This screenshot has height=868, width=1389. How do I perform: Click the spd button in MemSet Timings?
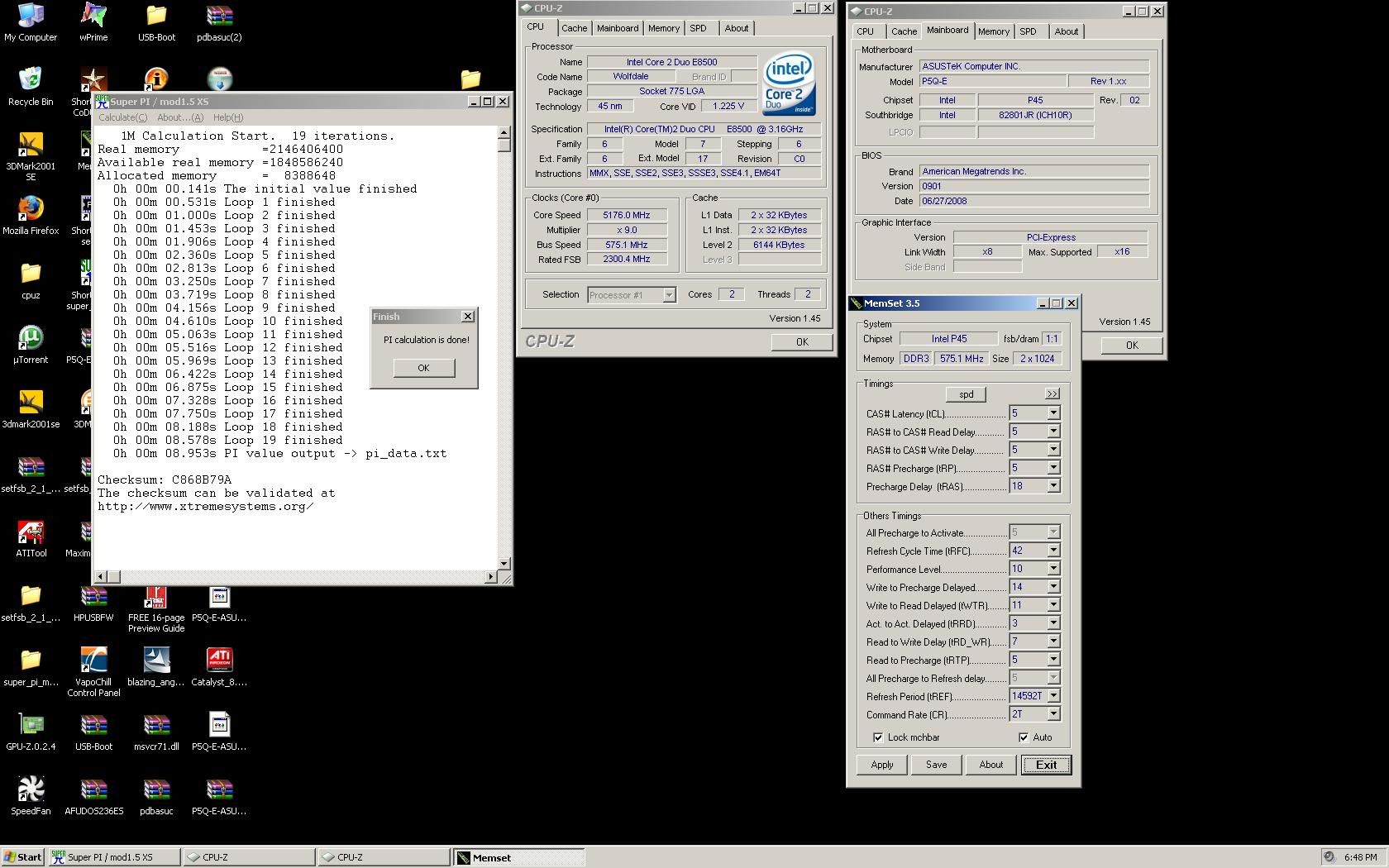[966, 394]
